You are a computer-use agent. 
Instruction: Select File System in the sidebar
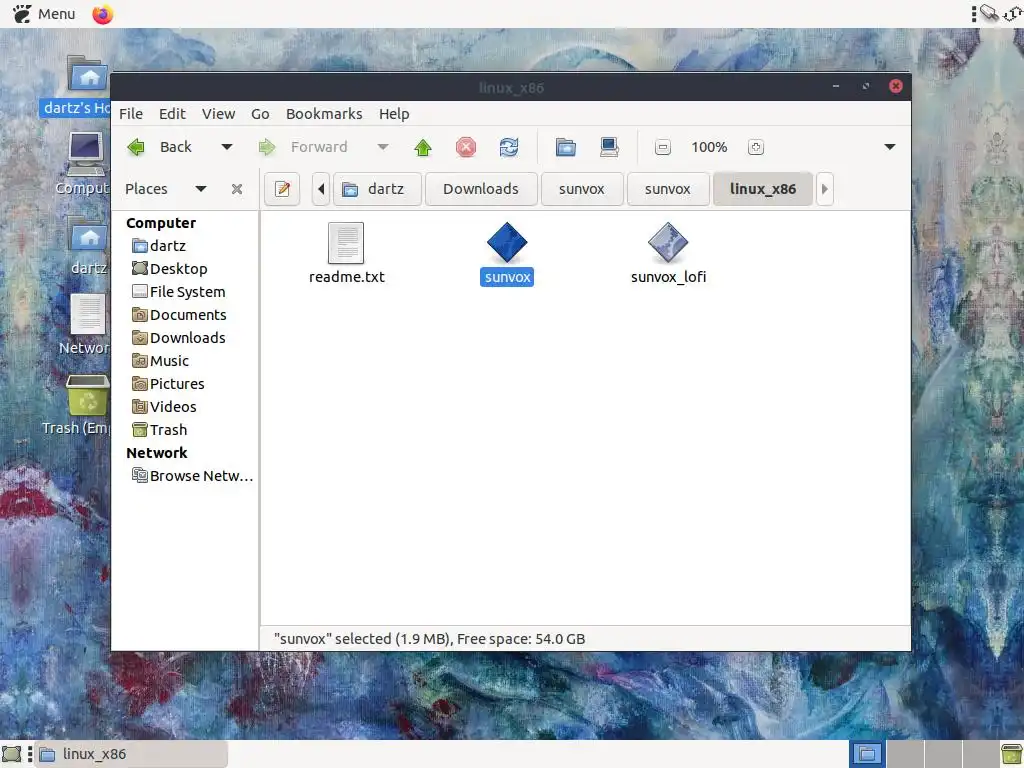point(178,292)
